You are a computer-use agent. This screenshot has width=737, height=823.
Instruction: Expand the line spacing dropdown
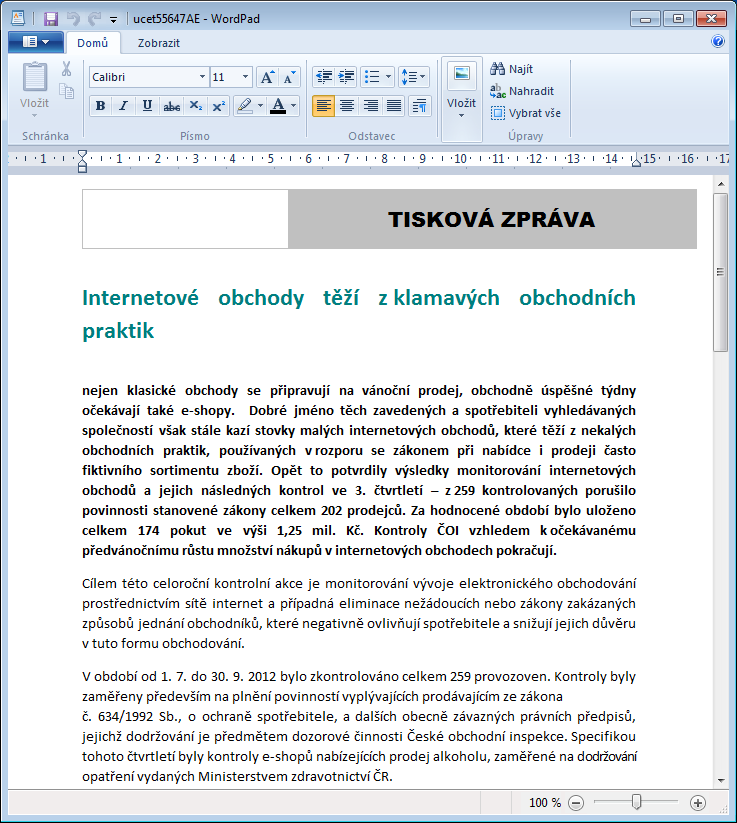414,77
